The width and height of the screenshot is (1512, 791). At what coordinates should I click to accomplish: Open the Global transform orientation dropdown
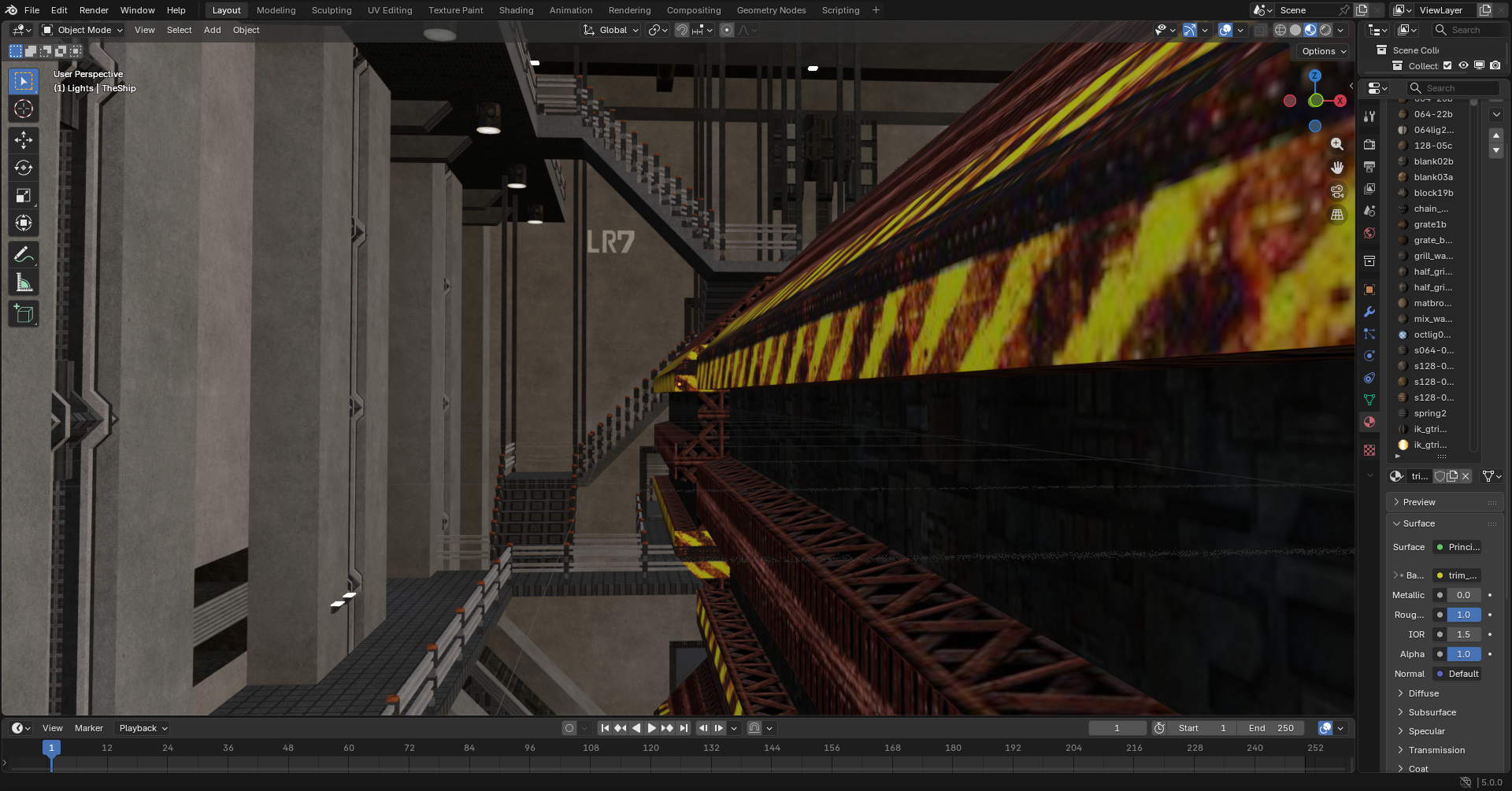[611, 30]
